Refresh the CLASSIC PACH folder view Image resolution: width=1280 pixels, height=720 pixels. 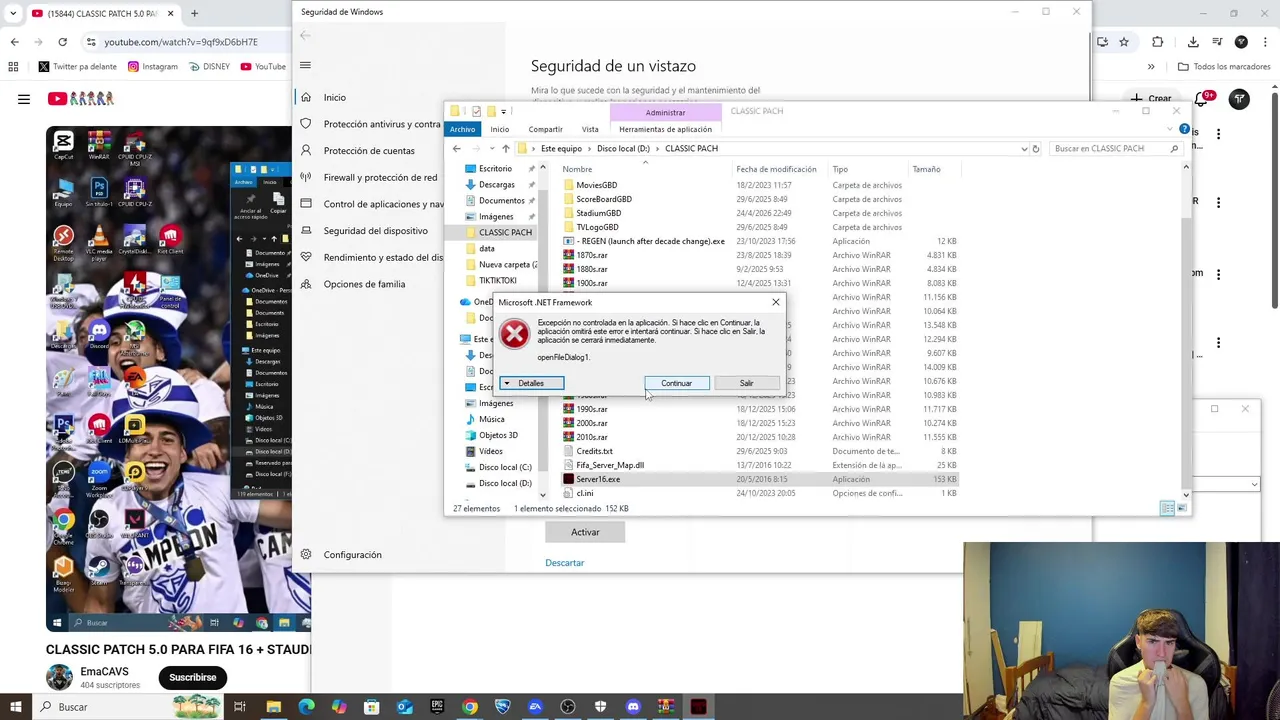point(1036,148)
